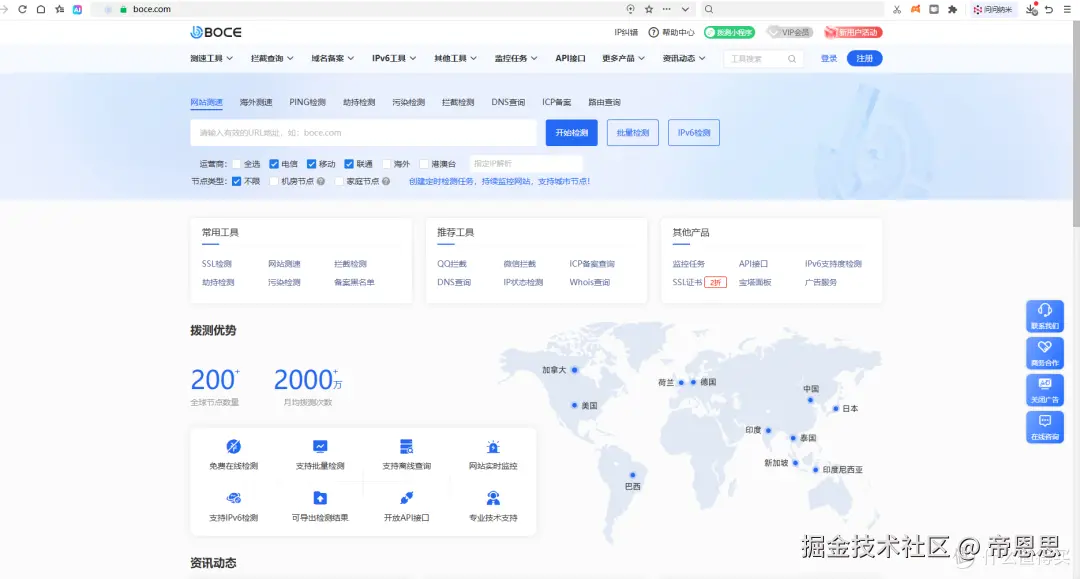Image resolution: width=1080 pixels, height=579 pixels.
Task: Click the 商务合作 cooperation icon on right sidebar
Action: [1044, 352]
